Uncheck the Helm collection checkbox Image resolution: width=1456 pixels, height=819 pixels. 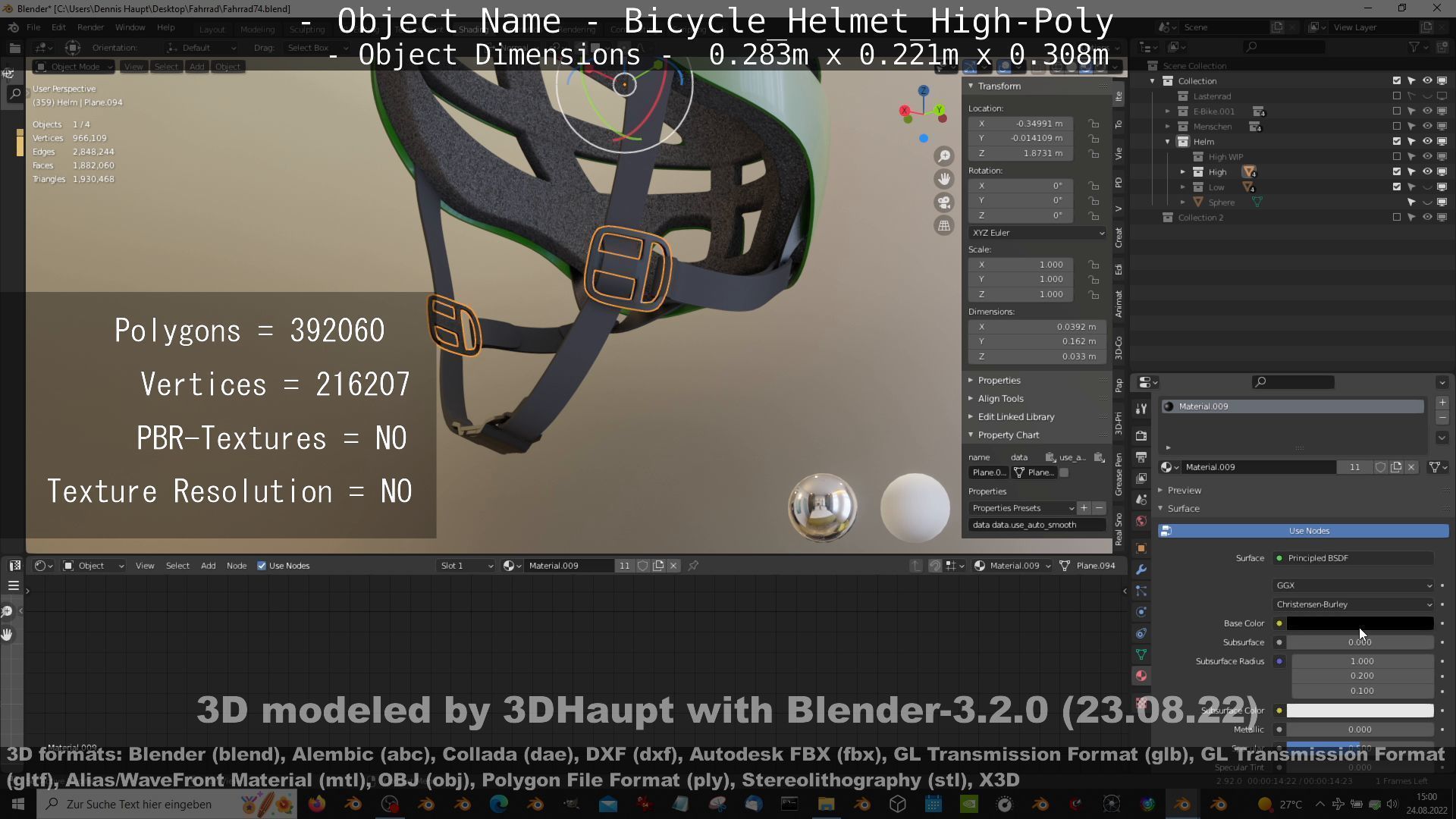coord(1397,142)
